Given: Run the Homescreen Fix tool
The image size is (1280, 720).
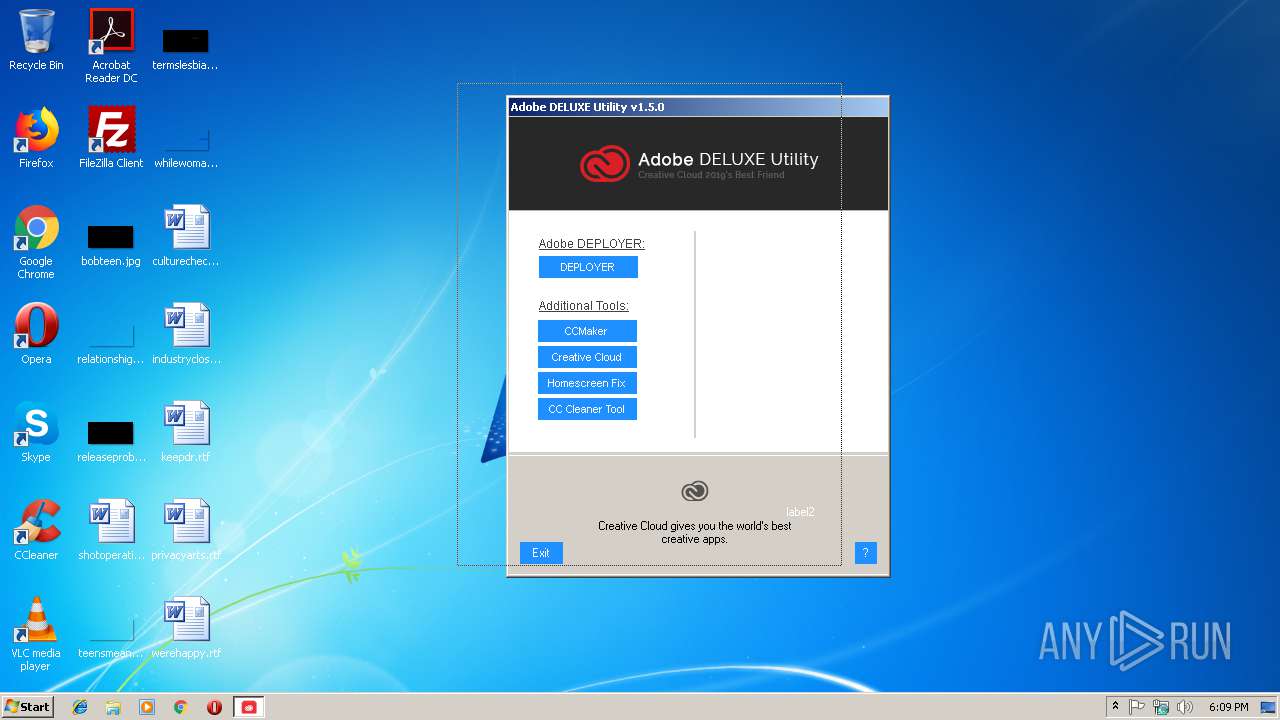Looking at the screenshot, I should click(x=587, y=383).
